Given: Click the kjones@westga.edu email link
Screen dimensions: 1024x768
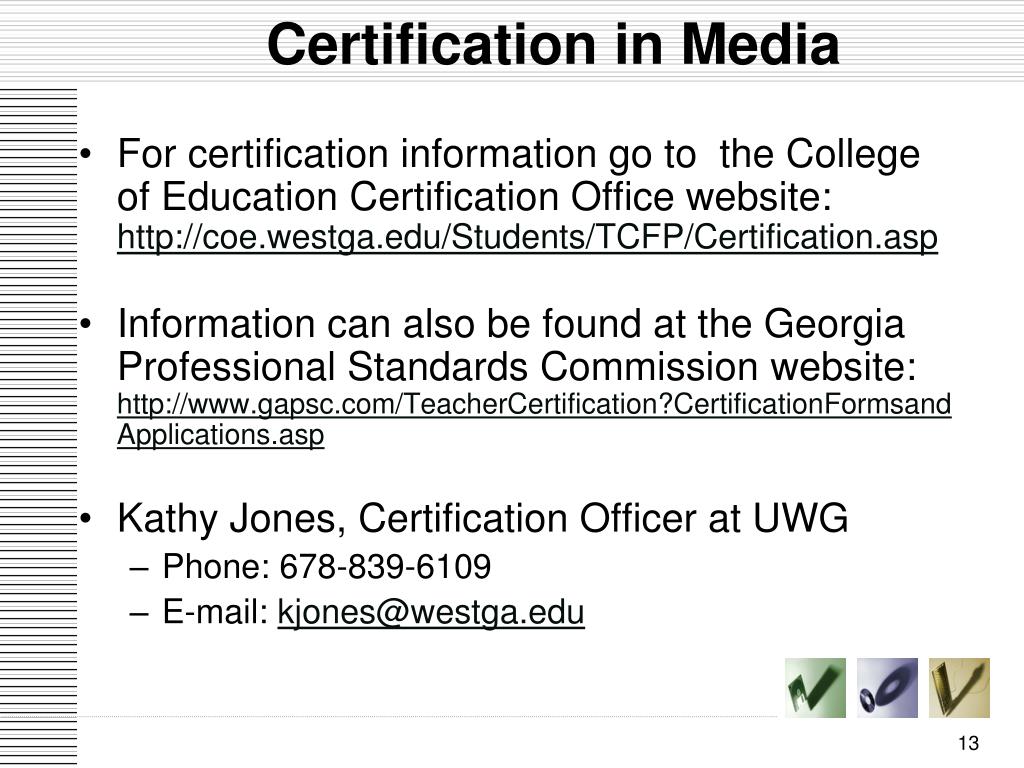Looking at the screenshot, I should coord(431,613).
